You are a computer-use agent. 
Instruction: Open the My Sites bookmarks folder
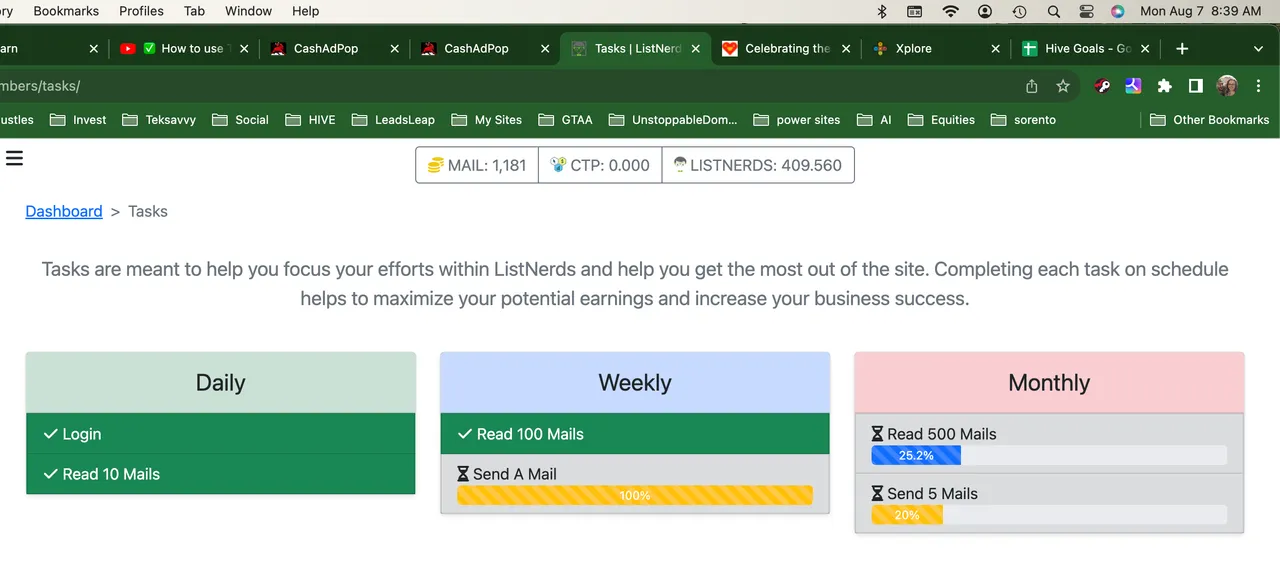coord(487,119)
